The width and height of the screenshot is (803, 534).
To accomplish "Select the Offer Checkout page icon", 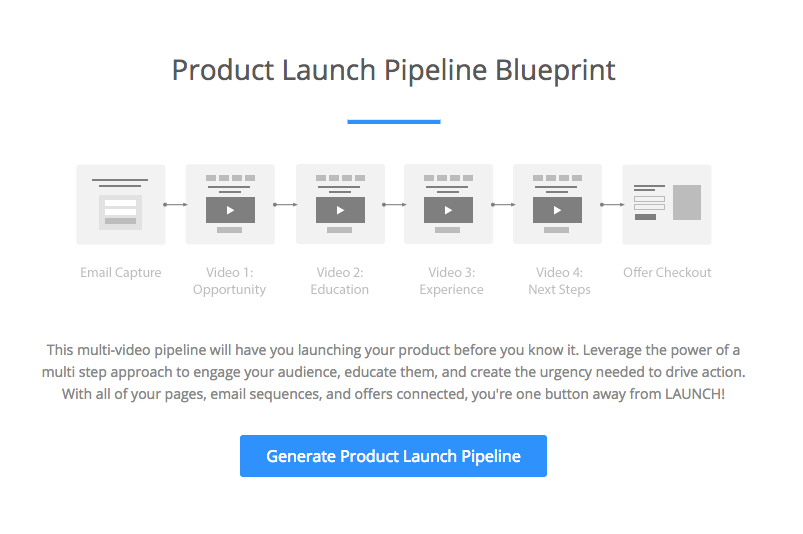I will point(667,204).
